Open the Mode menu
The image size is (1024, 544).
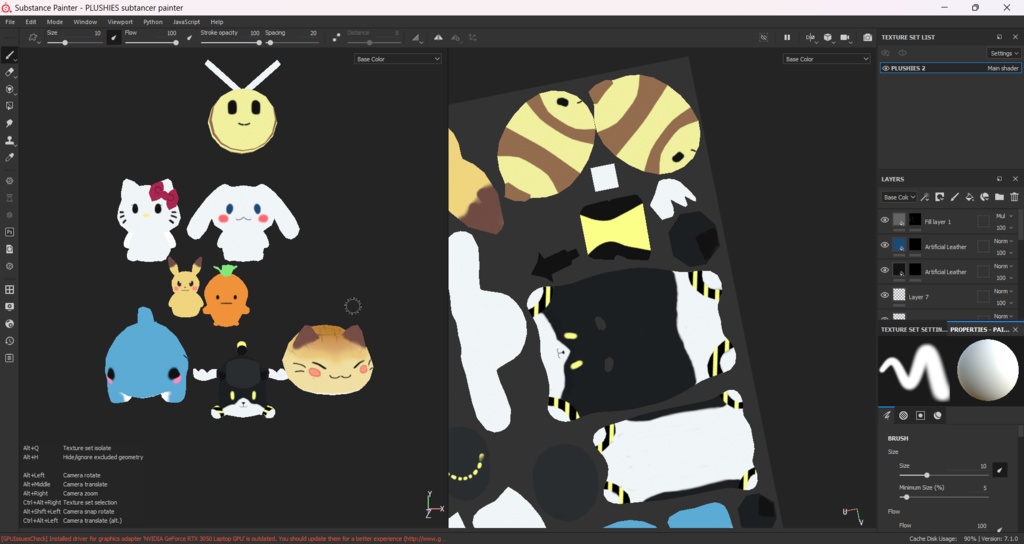55,22
